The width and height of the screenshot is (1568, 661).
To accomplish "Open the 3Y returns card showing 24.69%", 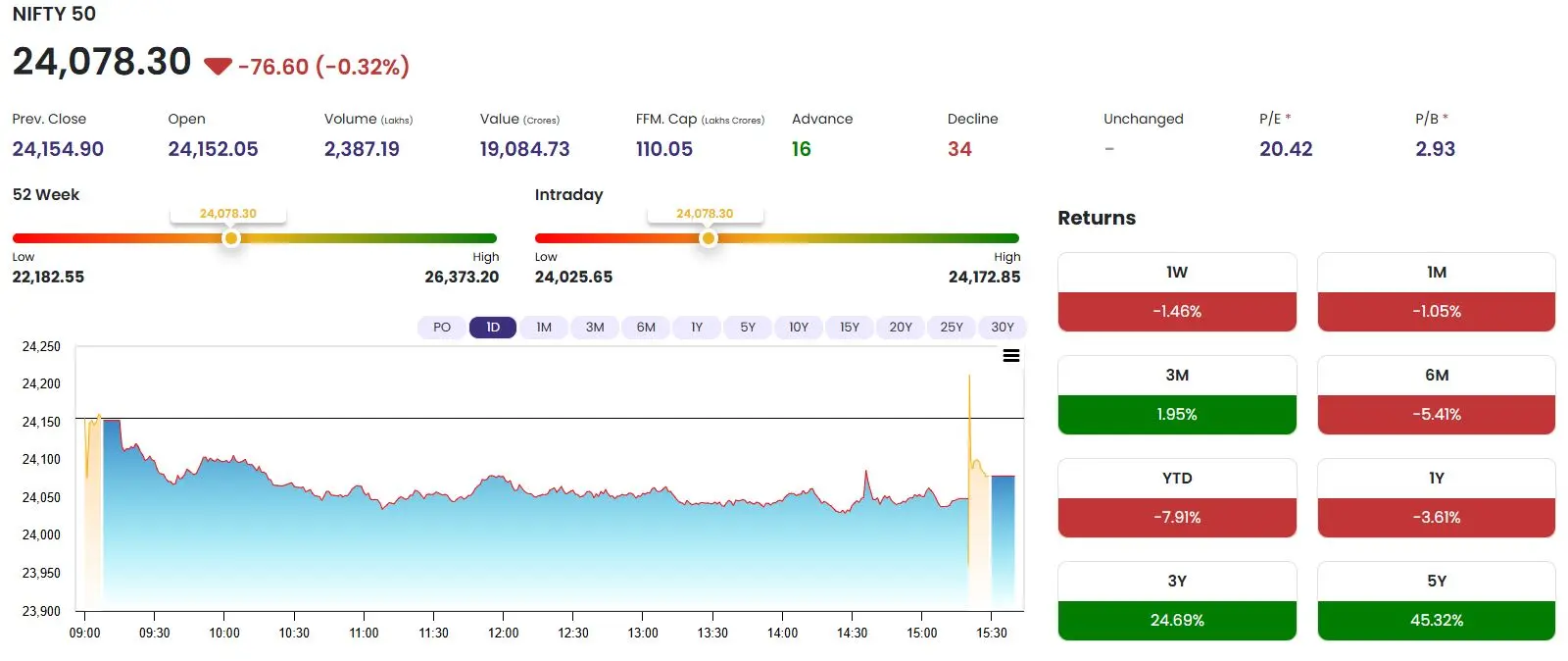I will (x=1177, y=601).
